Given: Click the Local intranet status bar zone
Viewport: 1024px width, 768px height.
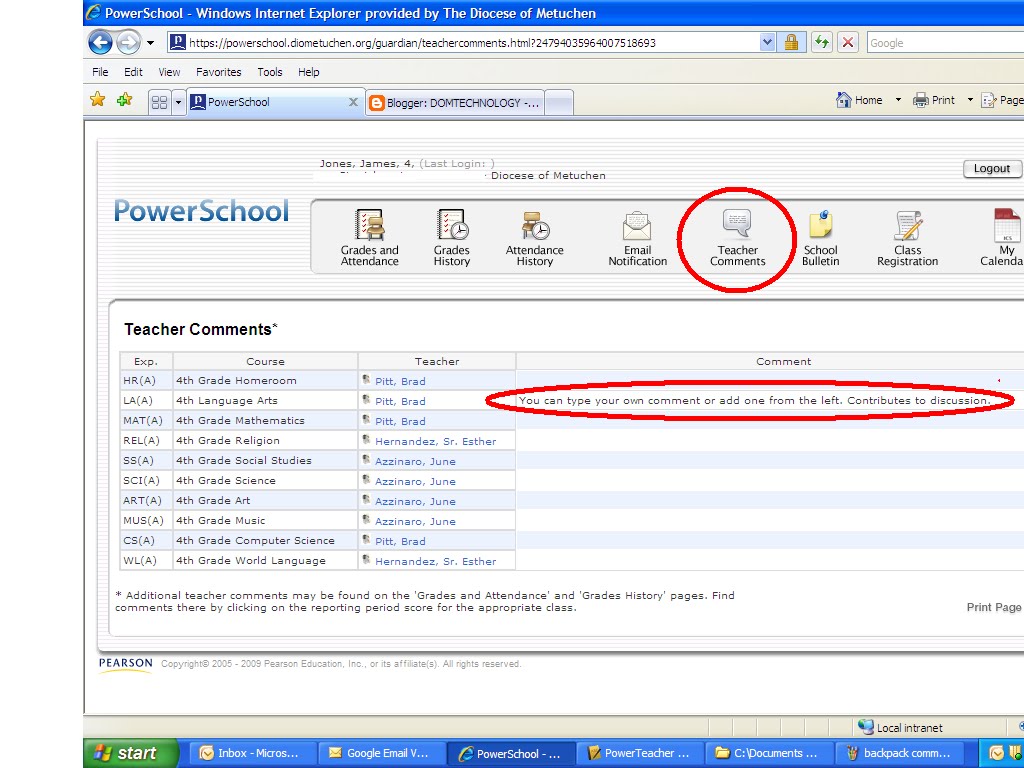Looking at the screenshot, I should (x=901, y=728).
